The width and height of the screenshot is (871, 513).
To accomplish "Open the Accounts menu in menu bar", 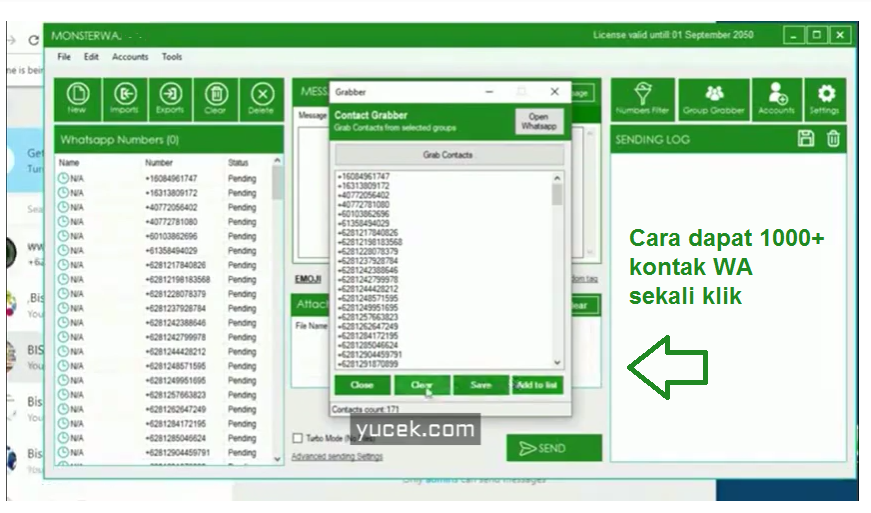I will tap(130, 57).
